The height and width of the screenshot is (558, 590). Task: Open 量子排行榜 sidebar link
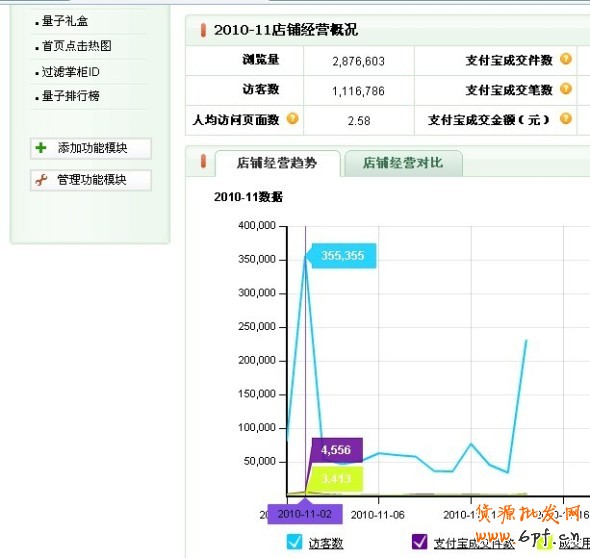click(x=71, y=96)
